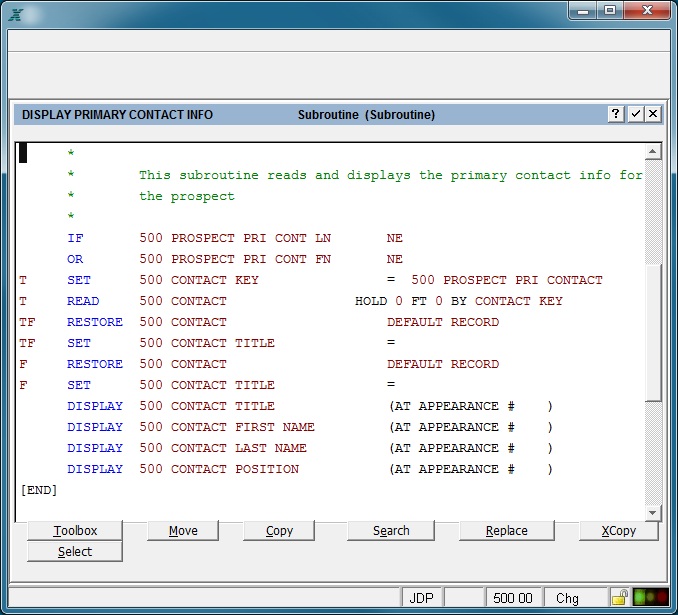Image resolution: width=678 pixels, height=615 pixels.
Task: Click the X application icon in title bar
Action: [x=16, y=15]
